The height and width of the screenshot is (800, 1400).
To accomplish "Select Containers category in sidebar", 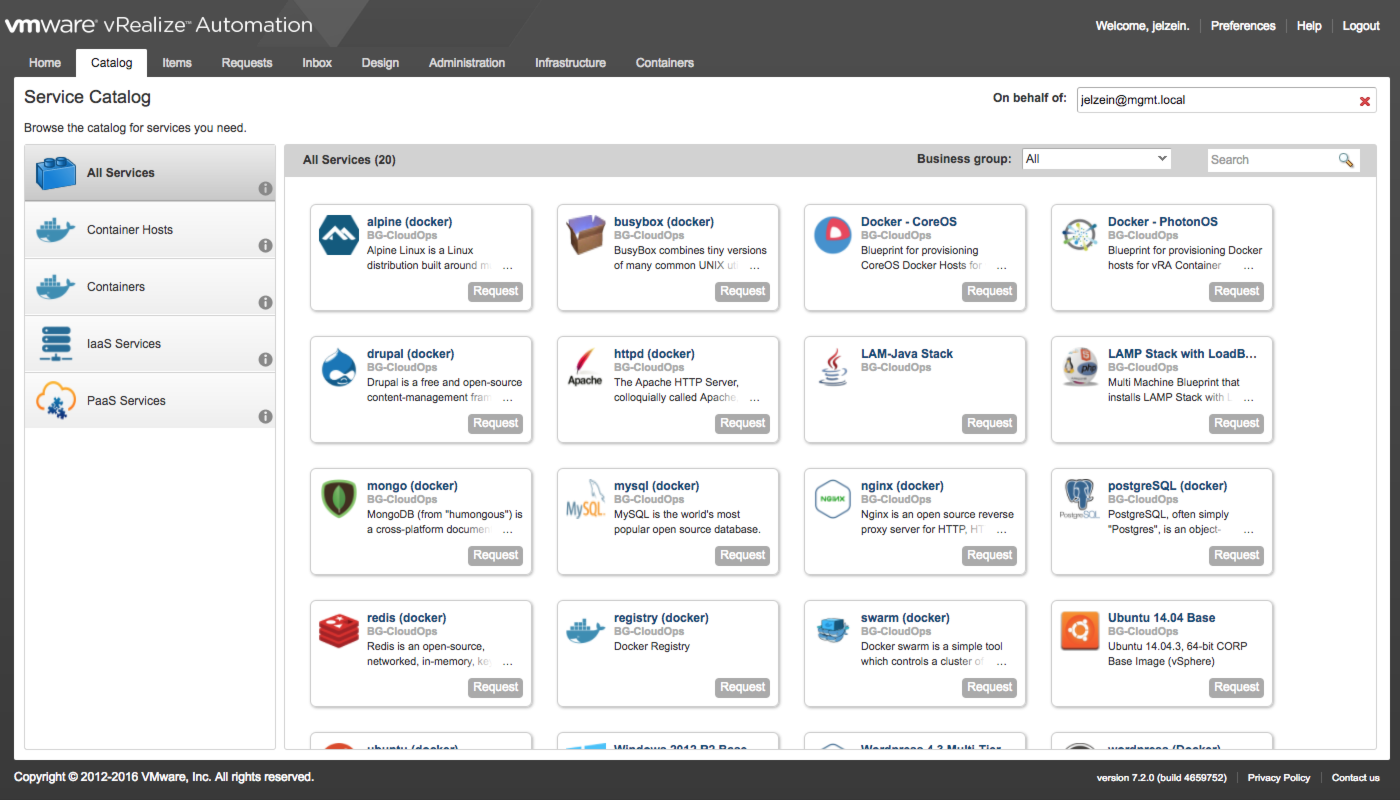I will click(150, 287).
